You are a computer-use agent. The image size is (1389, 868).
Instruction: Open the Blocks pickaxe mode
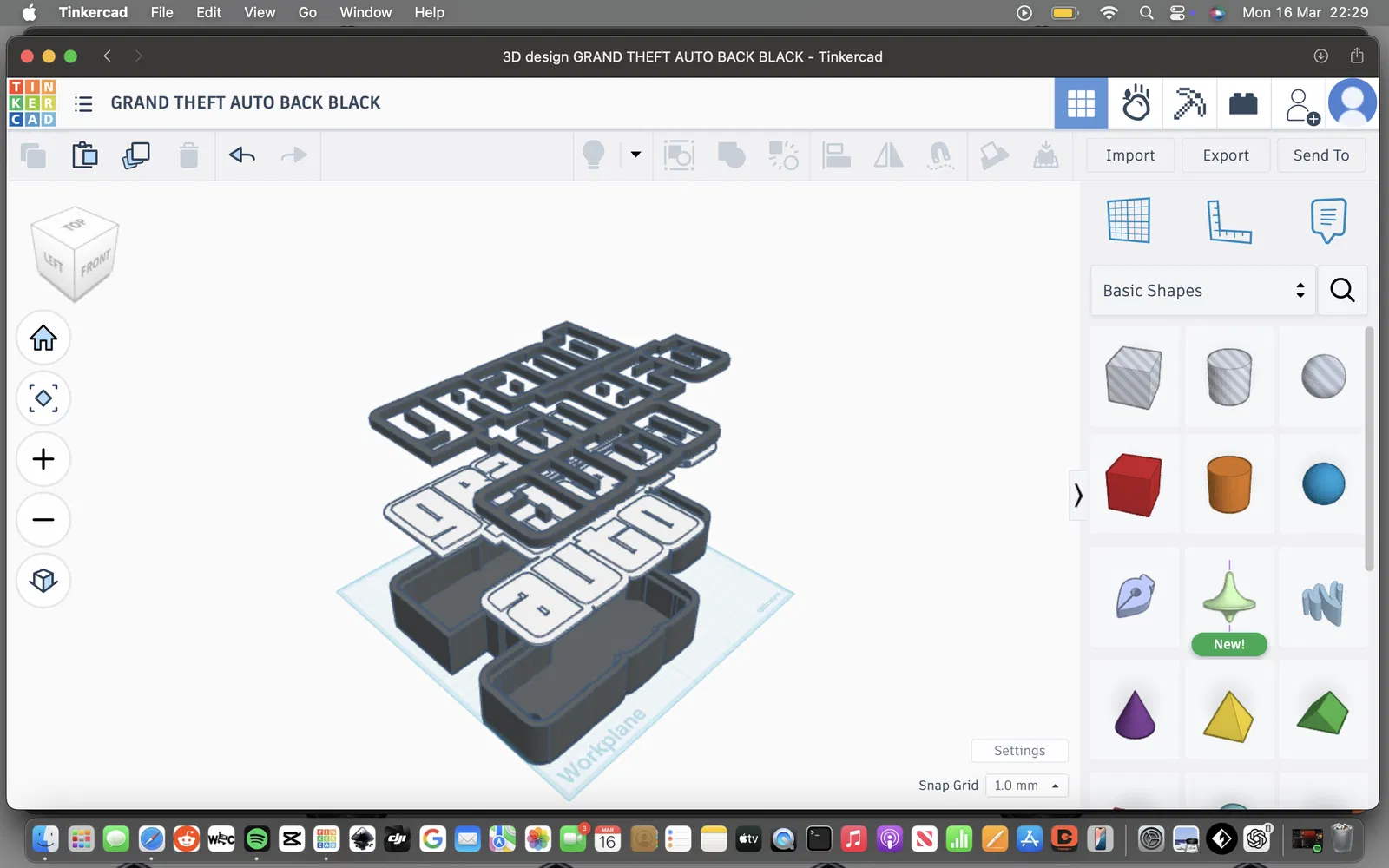click(x=1189, y=103)
